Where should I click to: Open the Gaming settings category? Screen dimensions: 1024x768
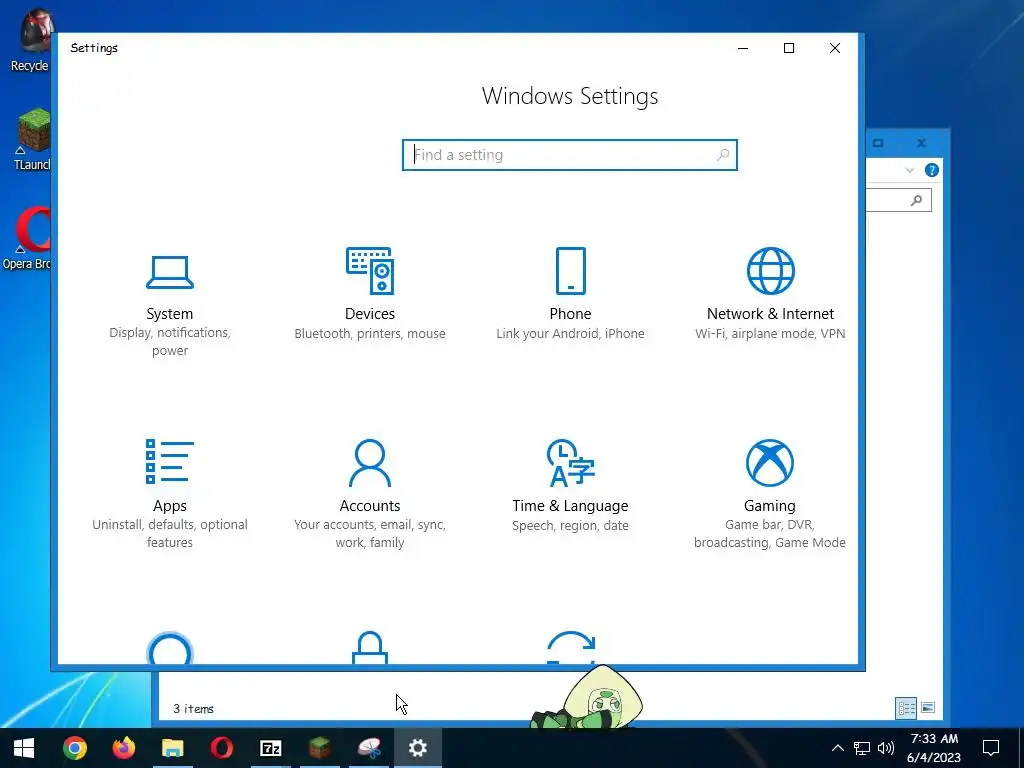770,494
